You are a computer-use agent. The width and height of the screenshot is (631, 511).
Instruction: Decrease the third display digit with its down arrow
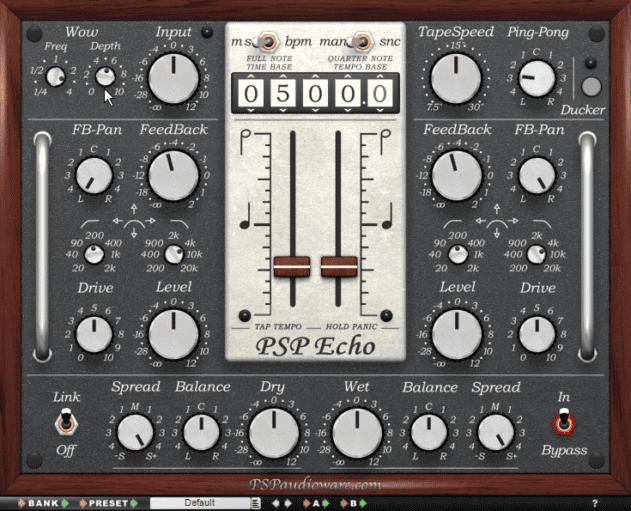[315, 110]
